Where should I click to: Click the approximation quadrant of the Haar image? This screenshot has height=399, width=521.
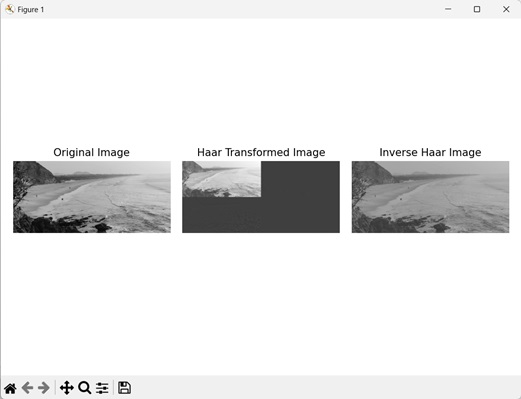point(222,179)
